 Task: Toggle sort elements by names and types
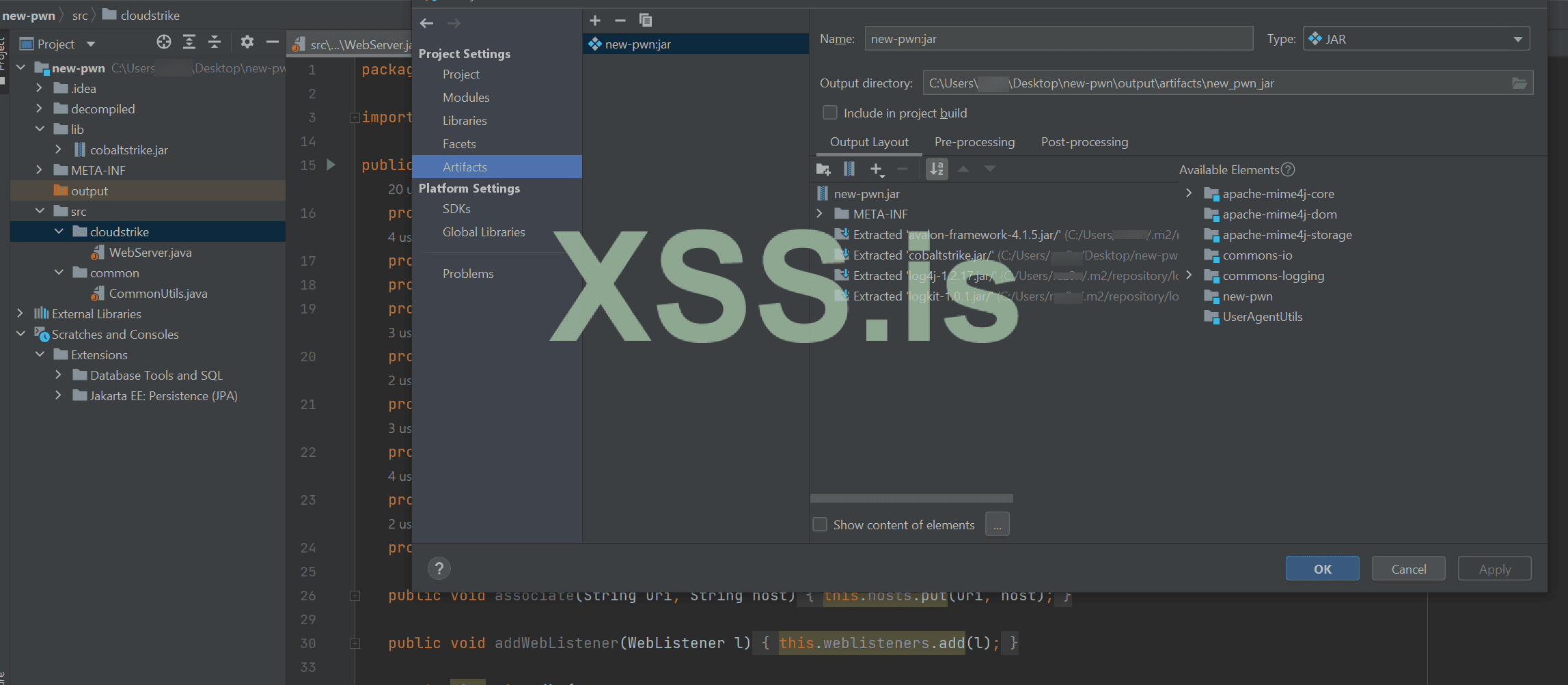pyautogui.click(x=937, y=169)
